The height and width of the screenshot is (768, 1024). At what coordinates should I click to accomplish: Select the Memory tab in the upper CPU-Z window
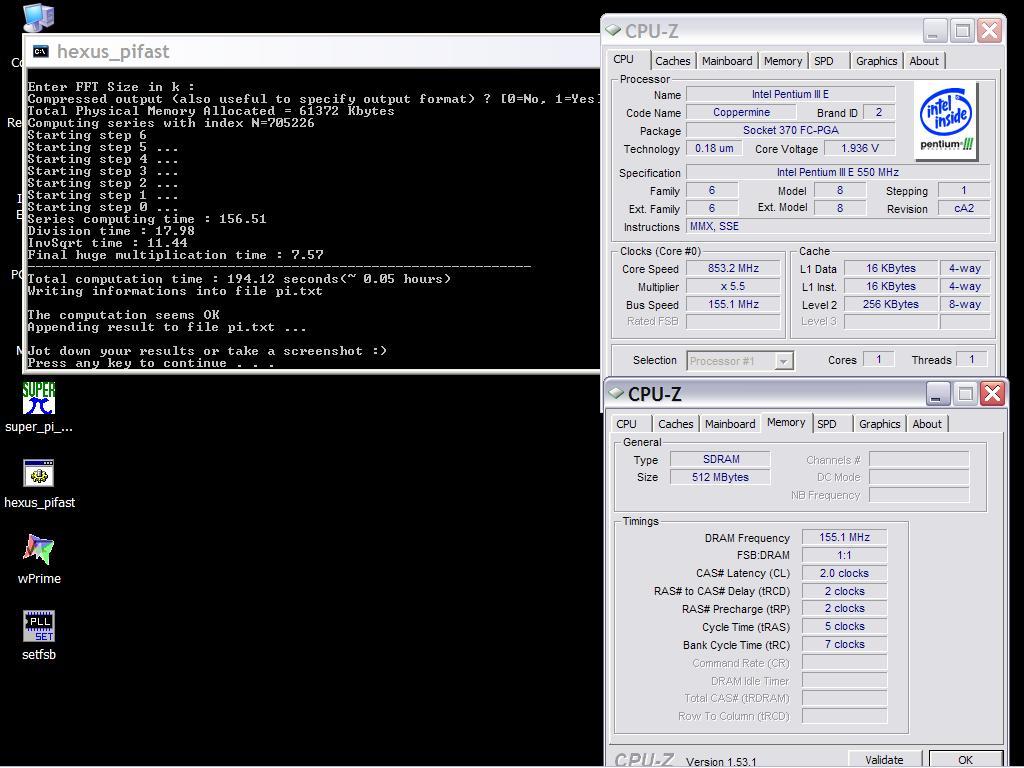click(782, 61)
